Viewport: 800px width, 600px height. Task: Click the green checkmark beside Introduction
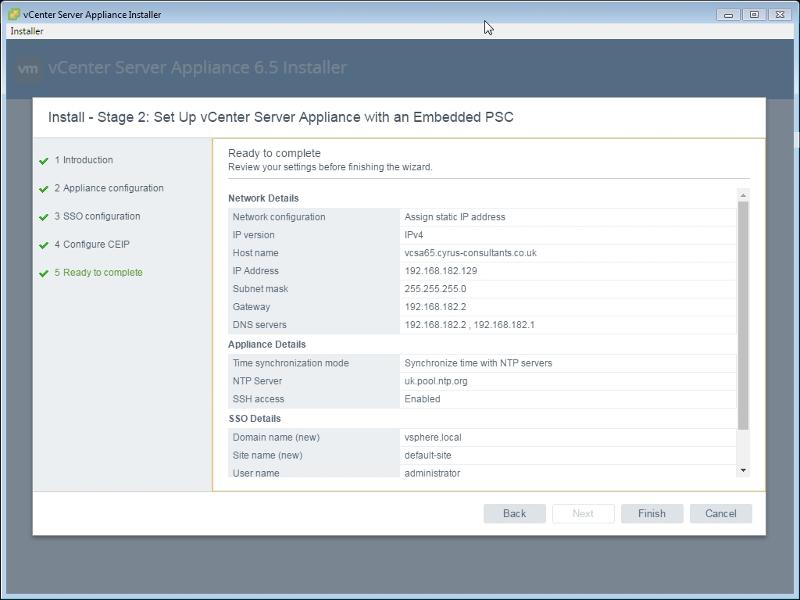pos(44,161)
